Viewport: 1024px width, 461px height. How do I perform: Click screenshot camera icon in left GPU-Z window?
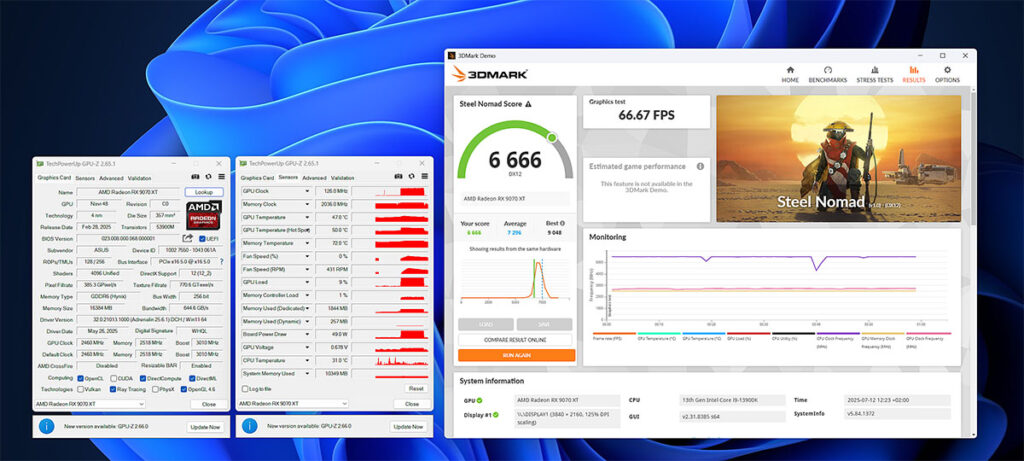[x=195, y=177]
